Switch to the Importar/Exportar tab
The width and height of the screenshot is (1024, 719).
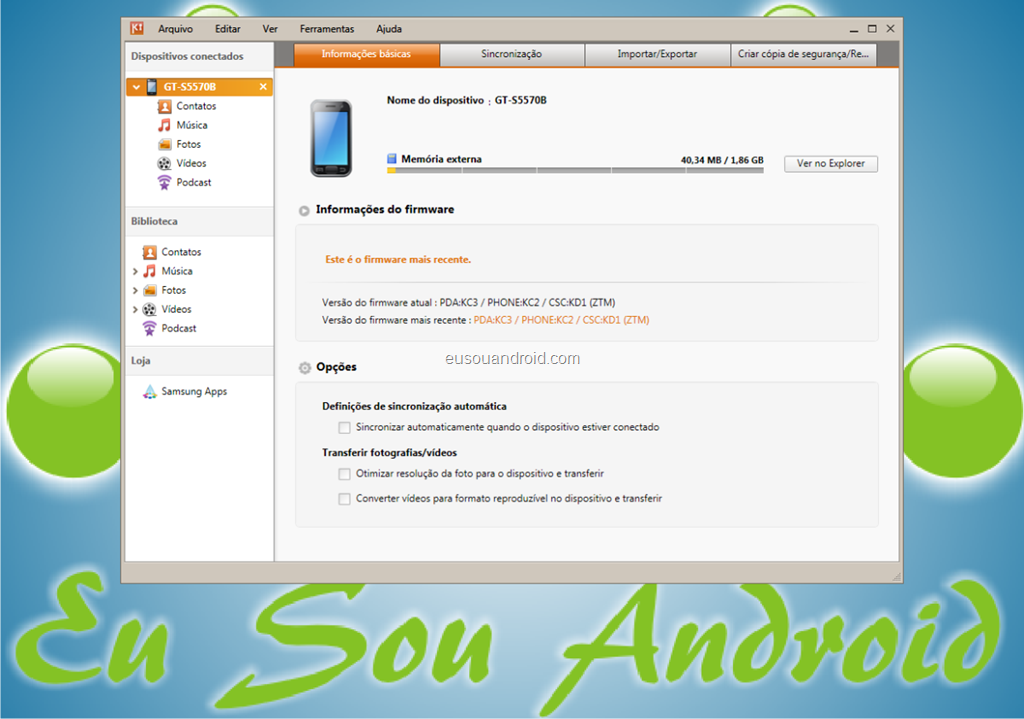tap(657, 54)
